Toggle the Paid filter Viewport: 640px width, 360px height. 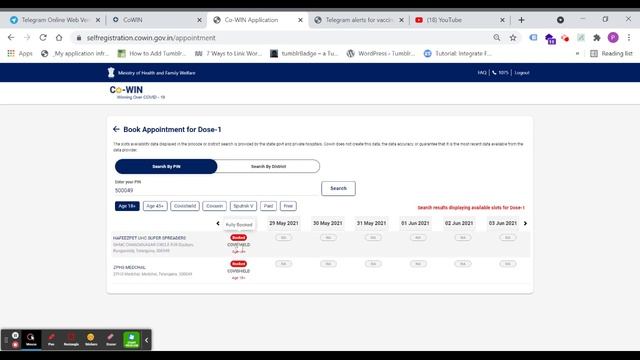pos(268,206)
